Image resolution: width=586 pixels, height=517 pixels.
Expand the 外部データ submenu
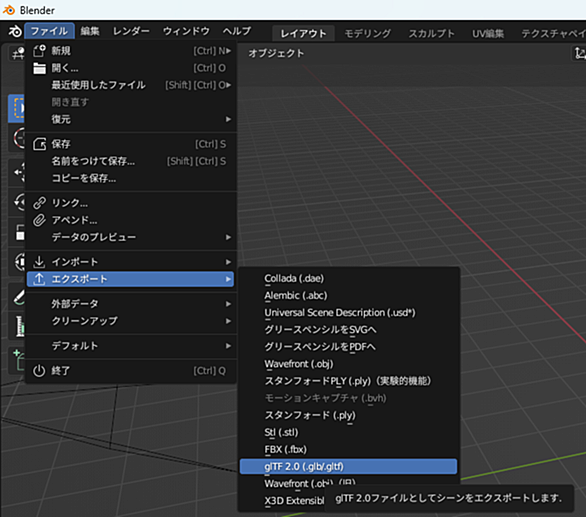point(130,304)
